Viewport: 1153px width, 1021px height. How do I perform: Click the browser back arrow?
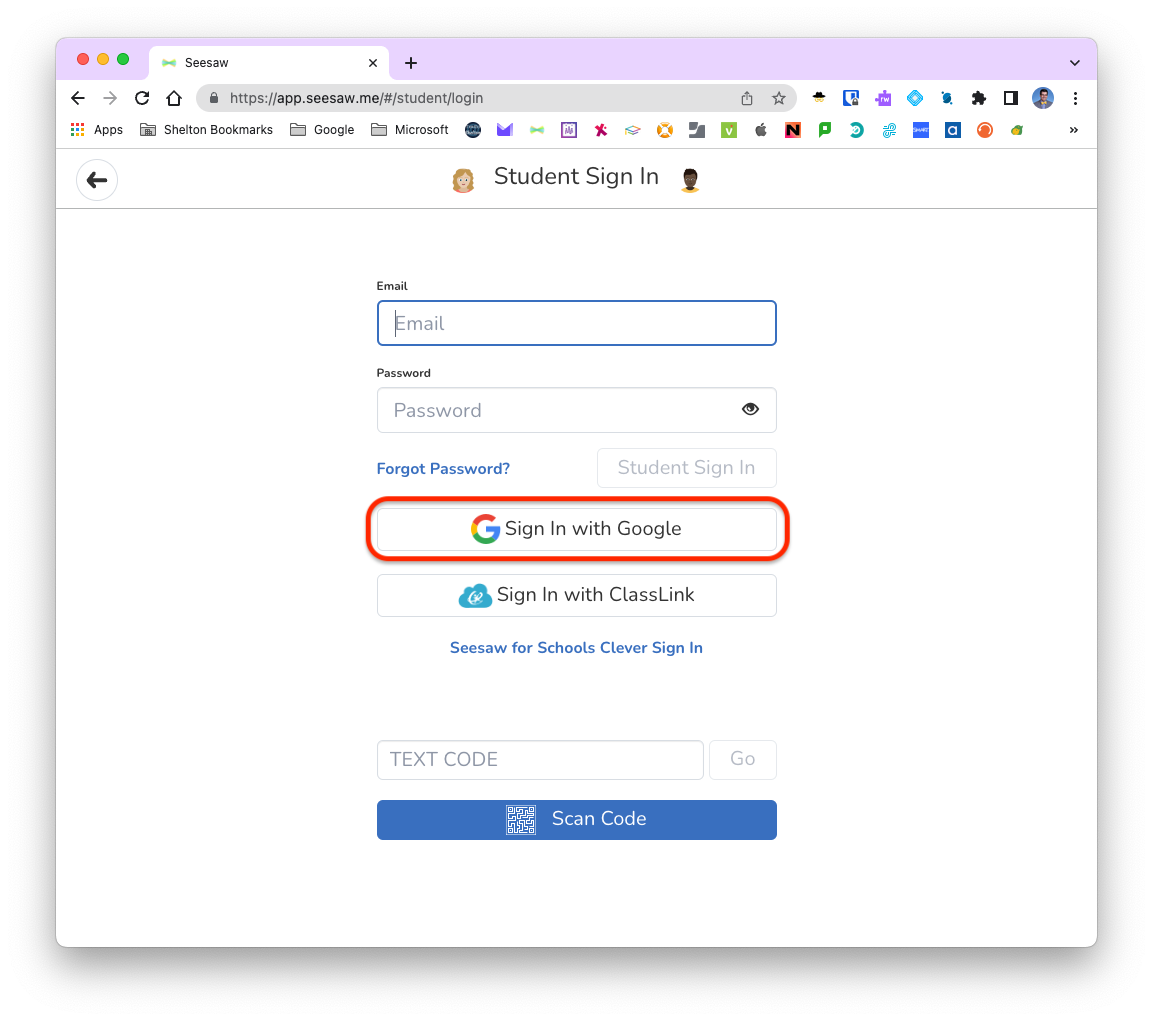point(78,98)
